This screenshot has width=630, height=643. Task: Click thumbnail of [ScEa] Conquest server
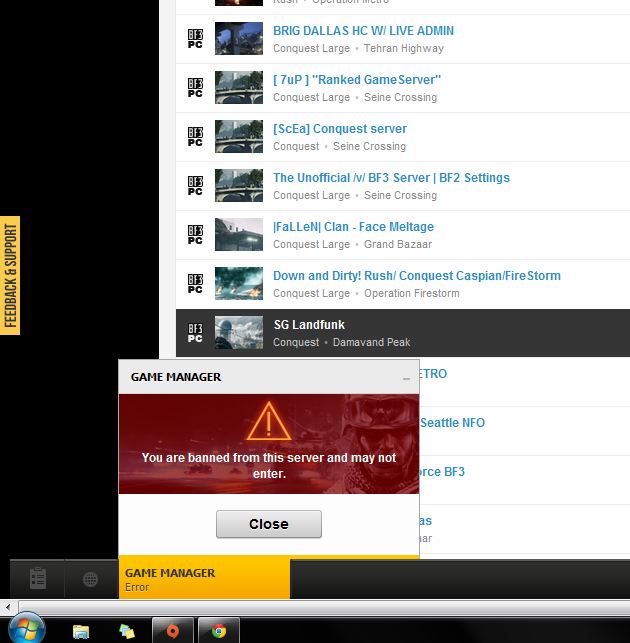click(239, 136)
